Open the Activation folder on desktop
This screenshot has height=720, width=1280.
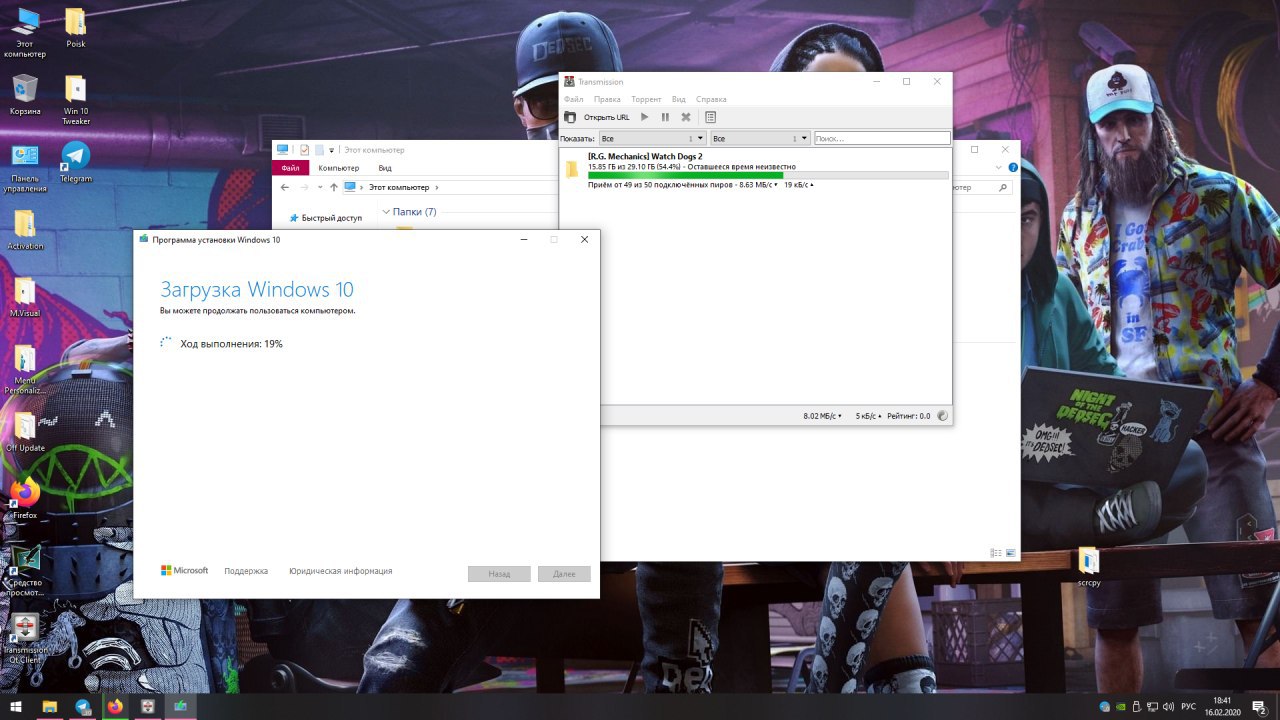tap(25, 230)
